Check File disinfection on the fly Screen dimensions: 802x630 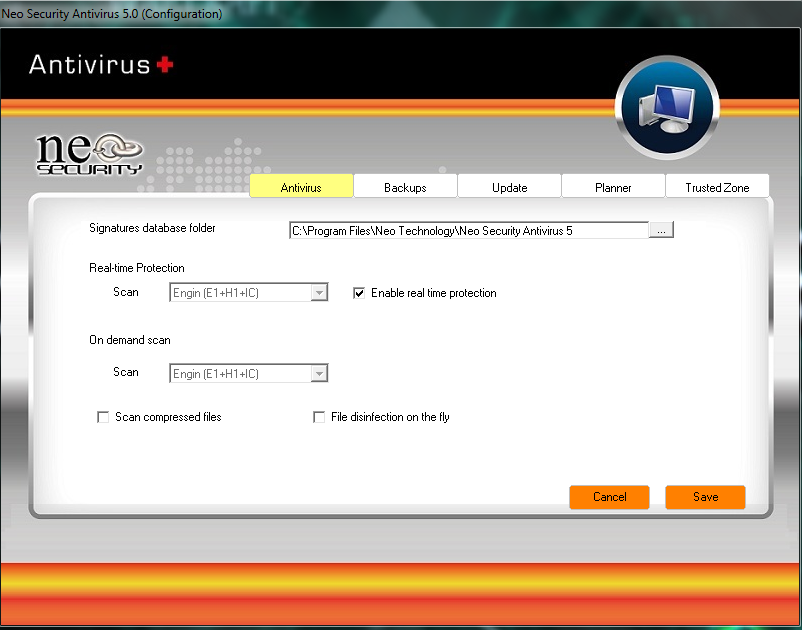(x=319, y=417)
